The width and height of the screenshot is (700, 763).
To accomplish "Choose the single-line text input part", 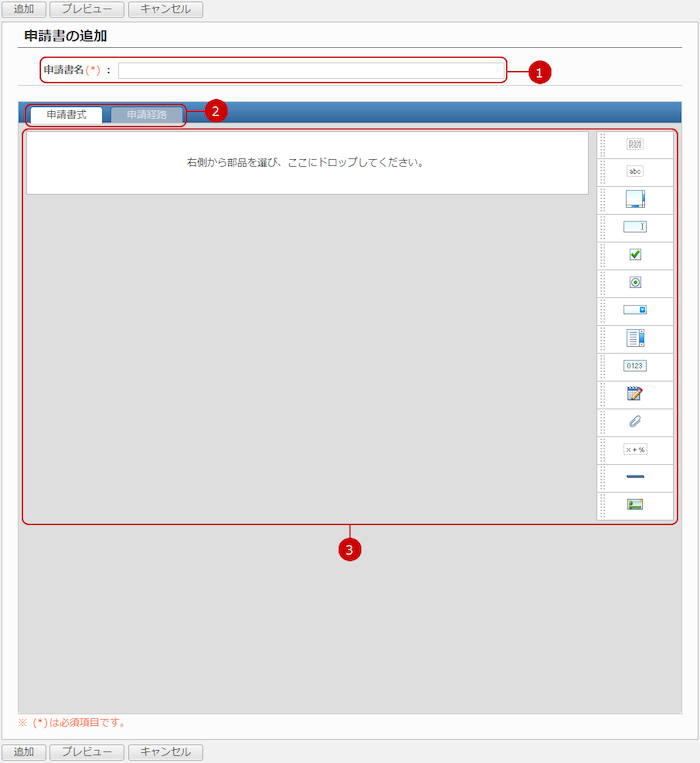I will 635,227.
